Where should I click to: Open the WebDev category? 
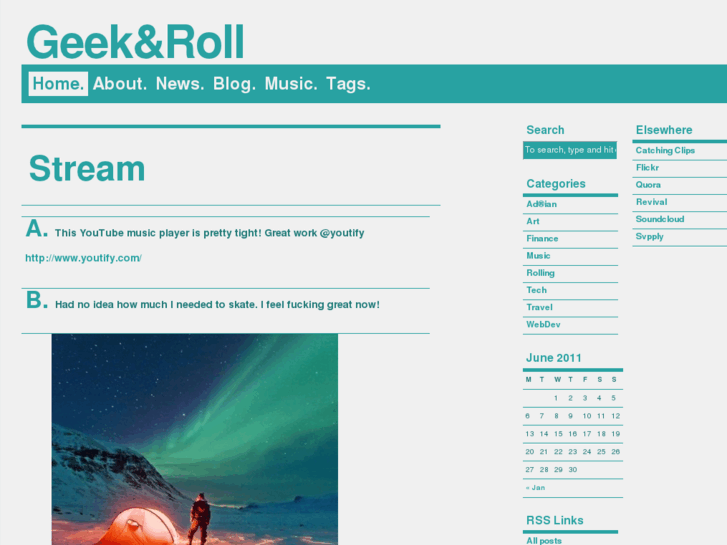click(x=543, y=324)
